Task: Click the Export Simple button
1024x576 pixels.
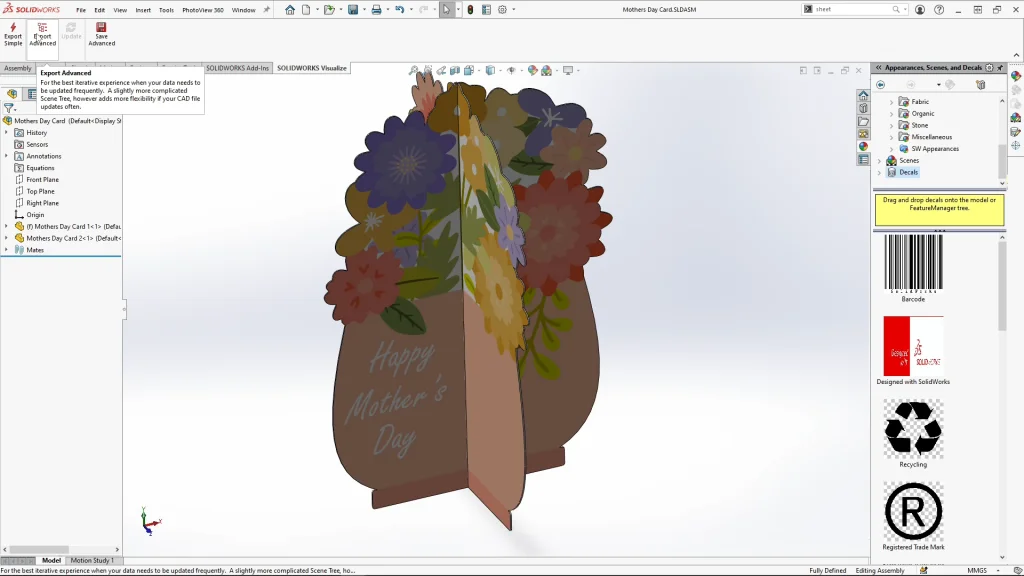Action: [13, 33]
